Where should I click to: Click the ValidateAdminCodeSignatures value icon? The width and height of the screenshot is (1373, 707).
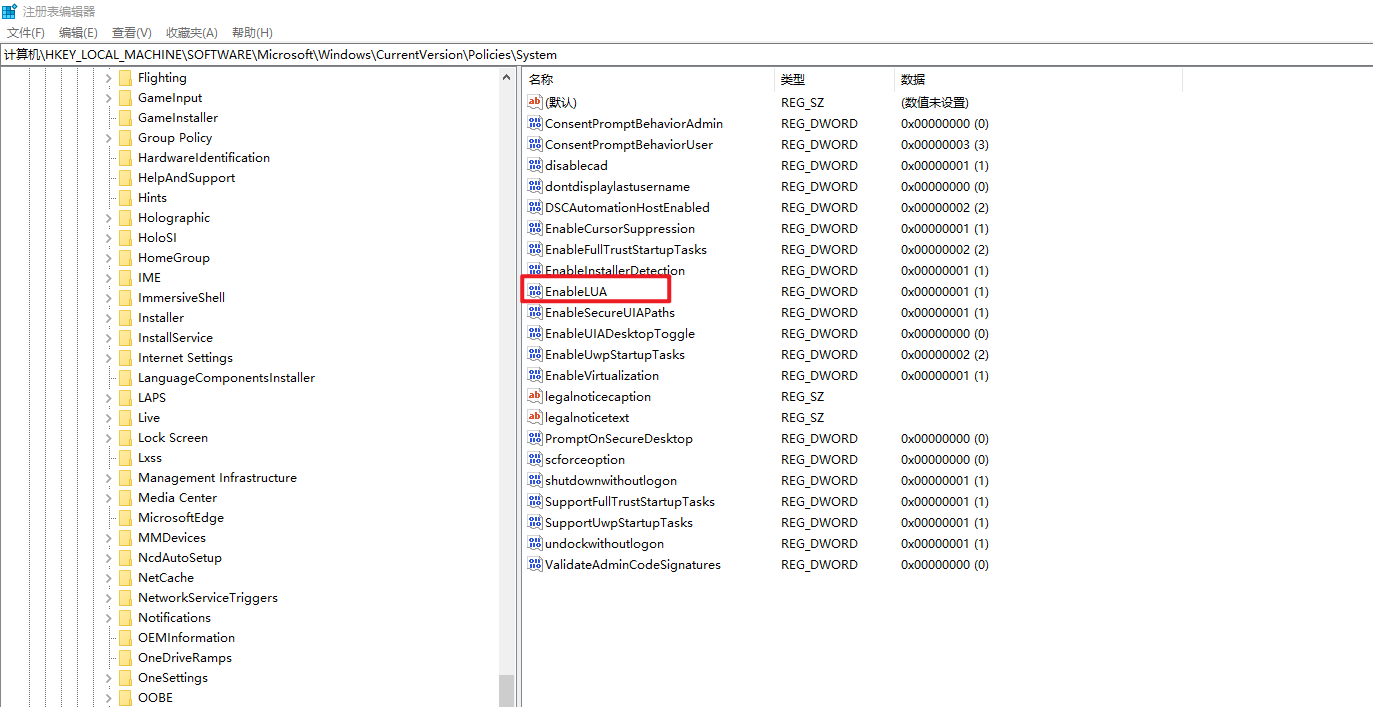tap(534, 564)
